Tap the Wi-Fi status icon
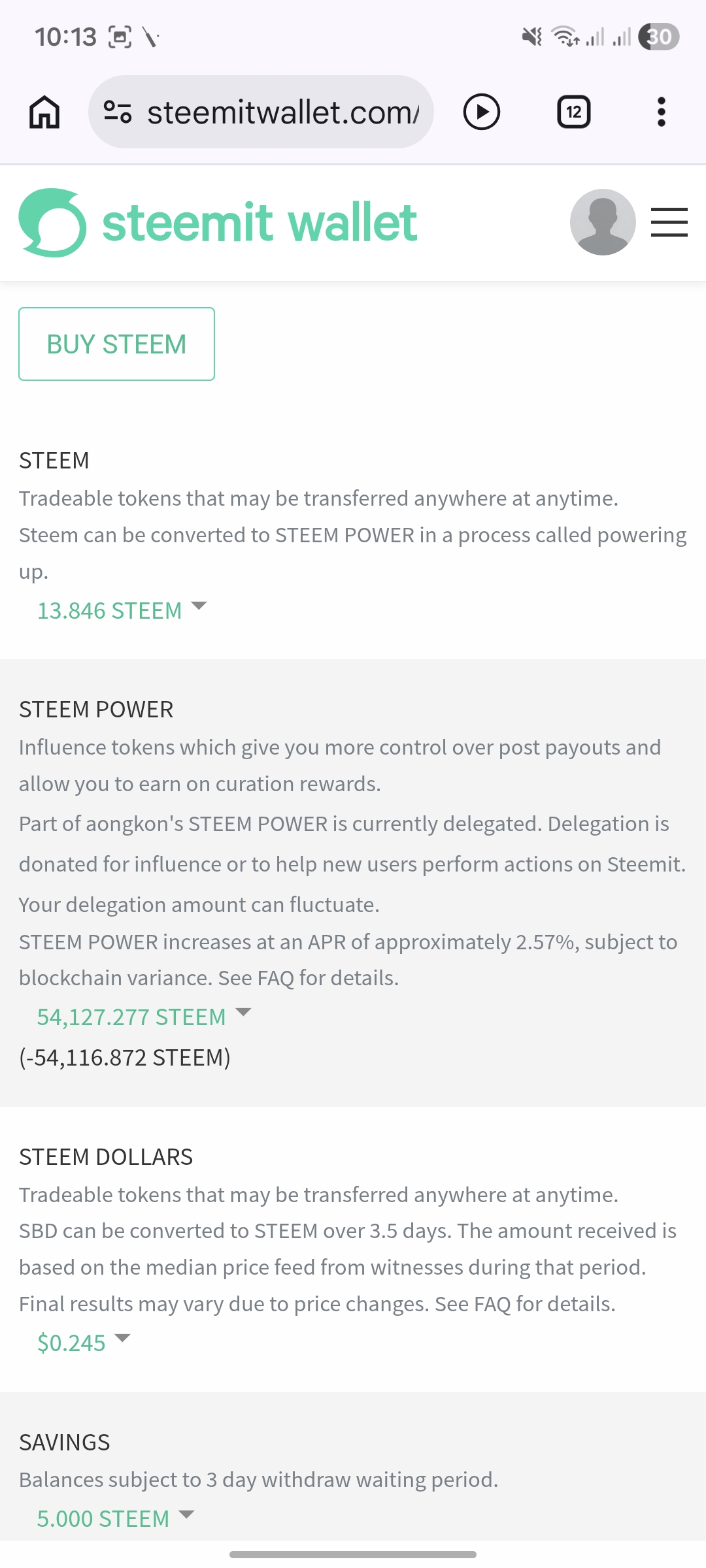Image resolution: width=706 pixels, height=1568 pixels. [565, 37]
